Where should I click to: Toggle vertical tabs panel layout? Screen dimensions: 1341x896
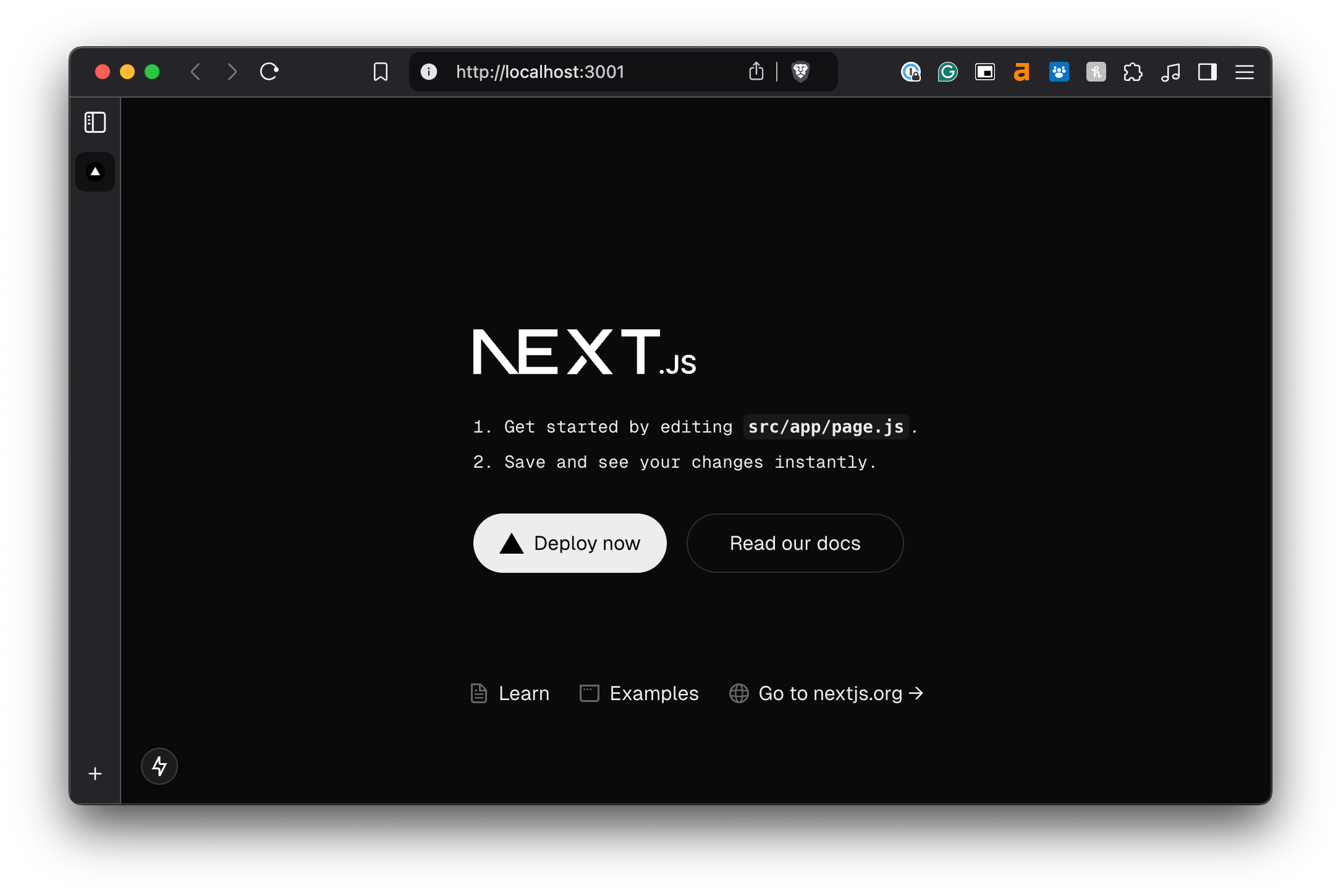point(95,122)
